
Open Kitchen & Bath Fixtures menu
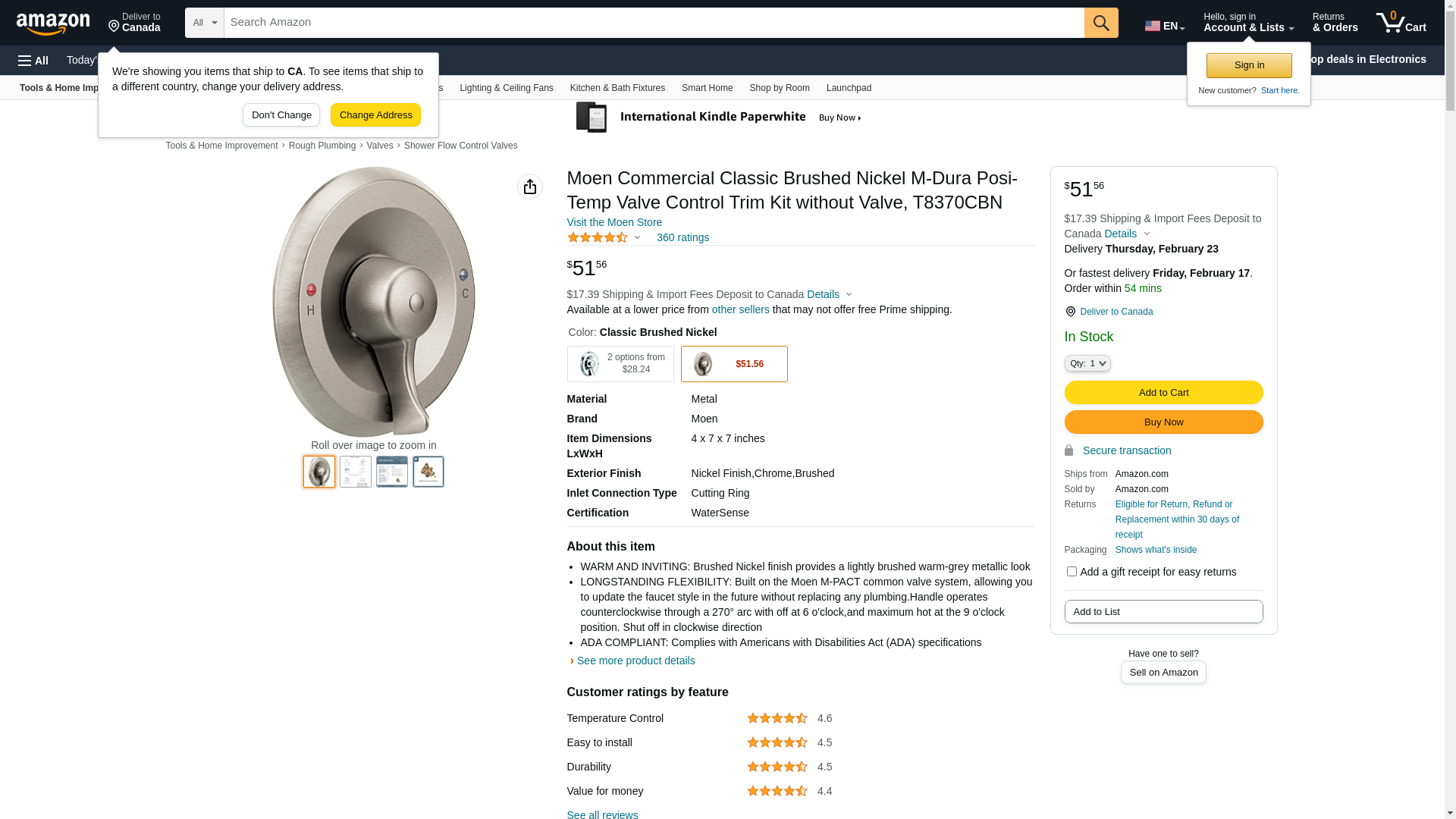click(617, 88)
